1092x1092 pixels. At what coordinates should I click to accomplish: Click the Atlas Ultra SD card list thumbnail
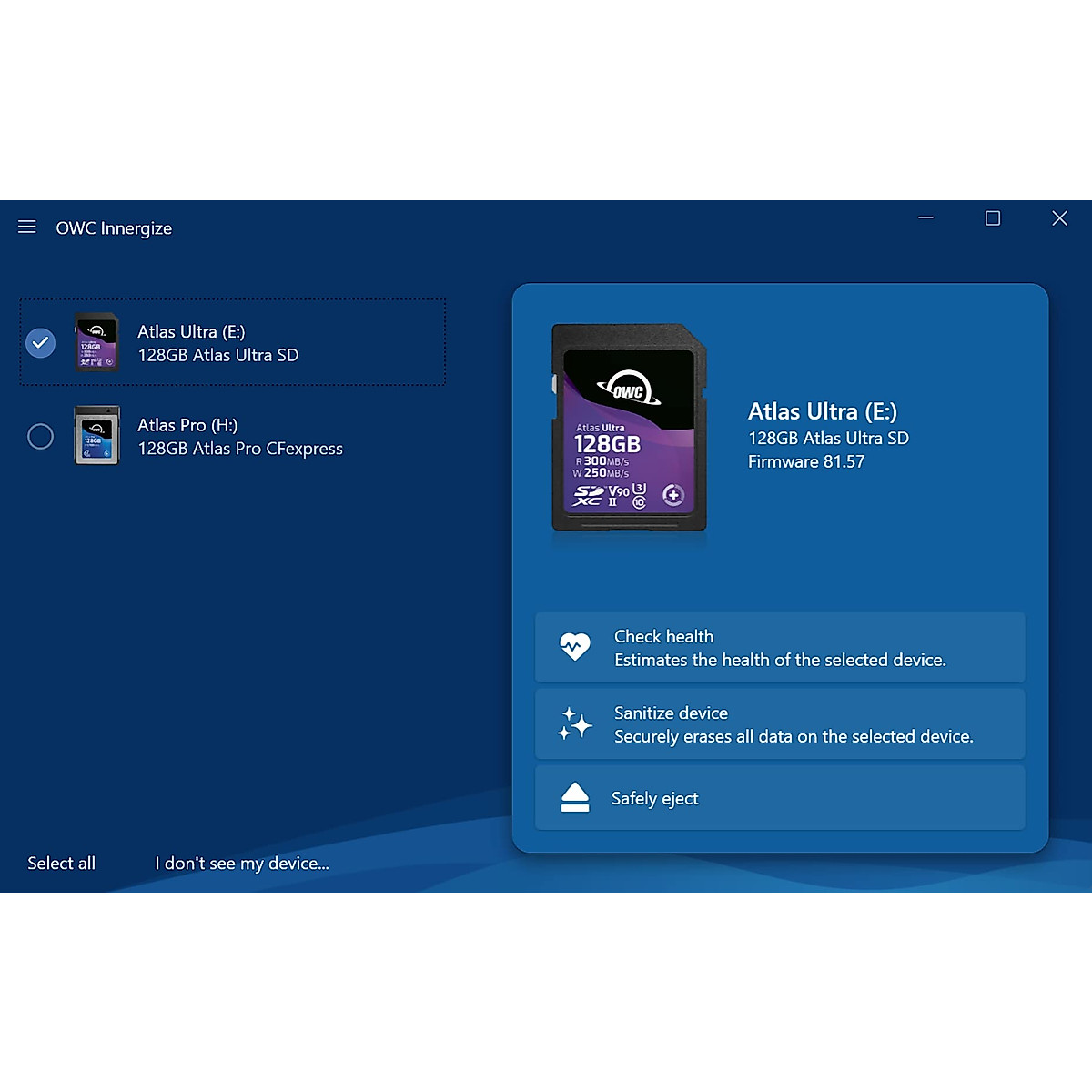[96, 343]
